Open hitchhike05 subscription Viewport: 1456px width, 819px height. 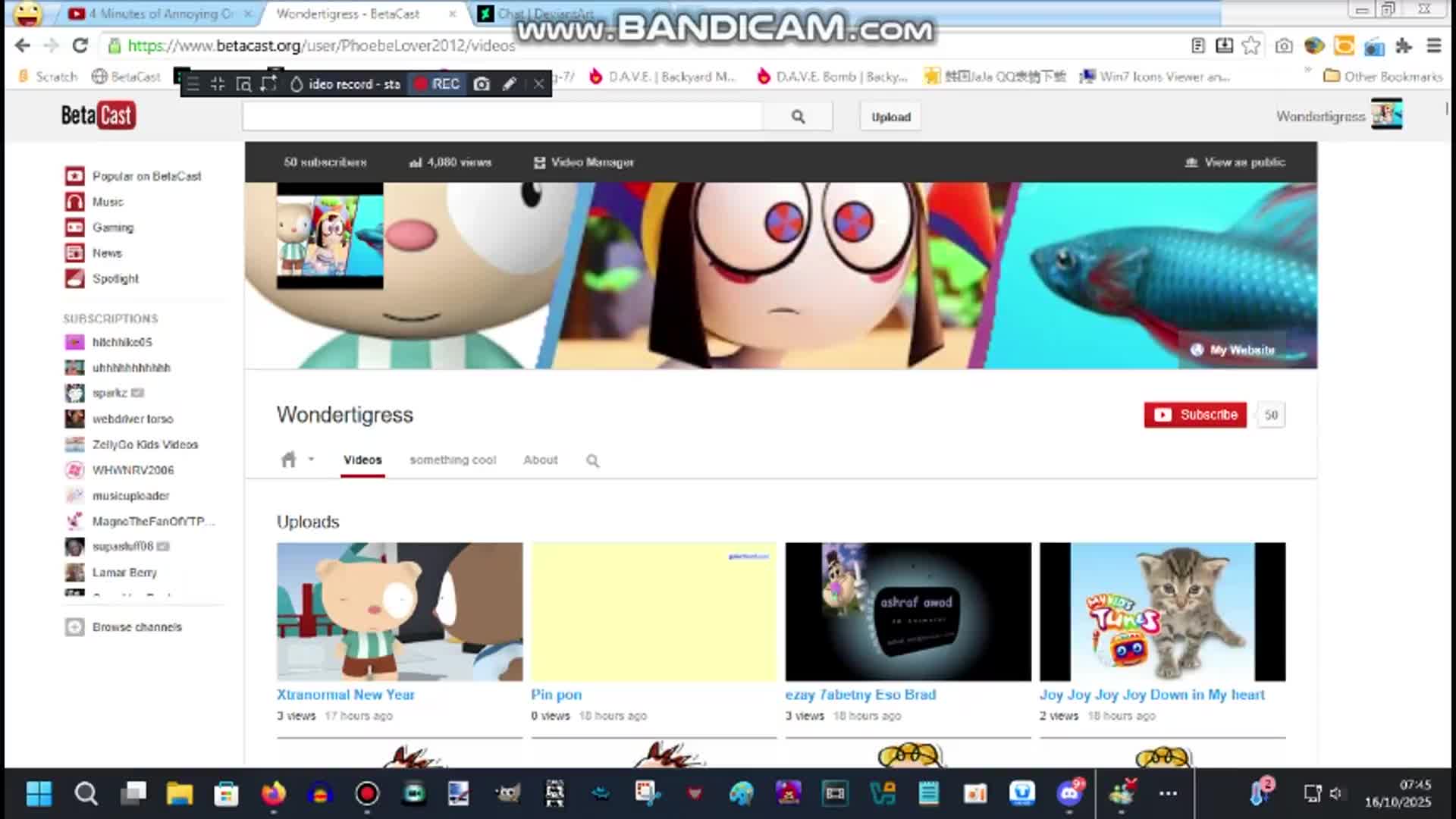click(x=121, y=342)
